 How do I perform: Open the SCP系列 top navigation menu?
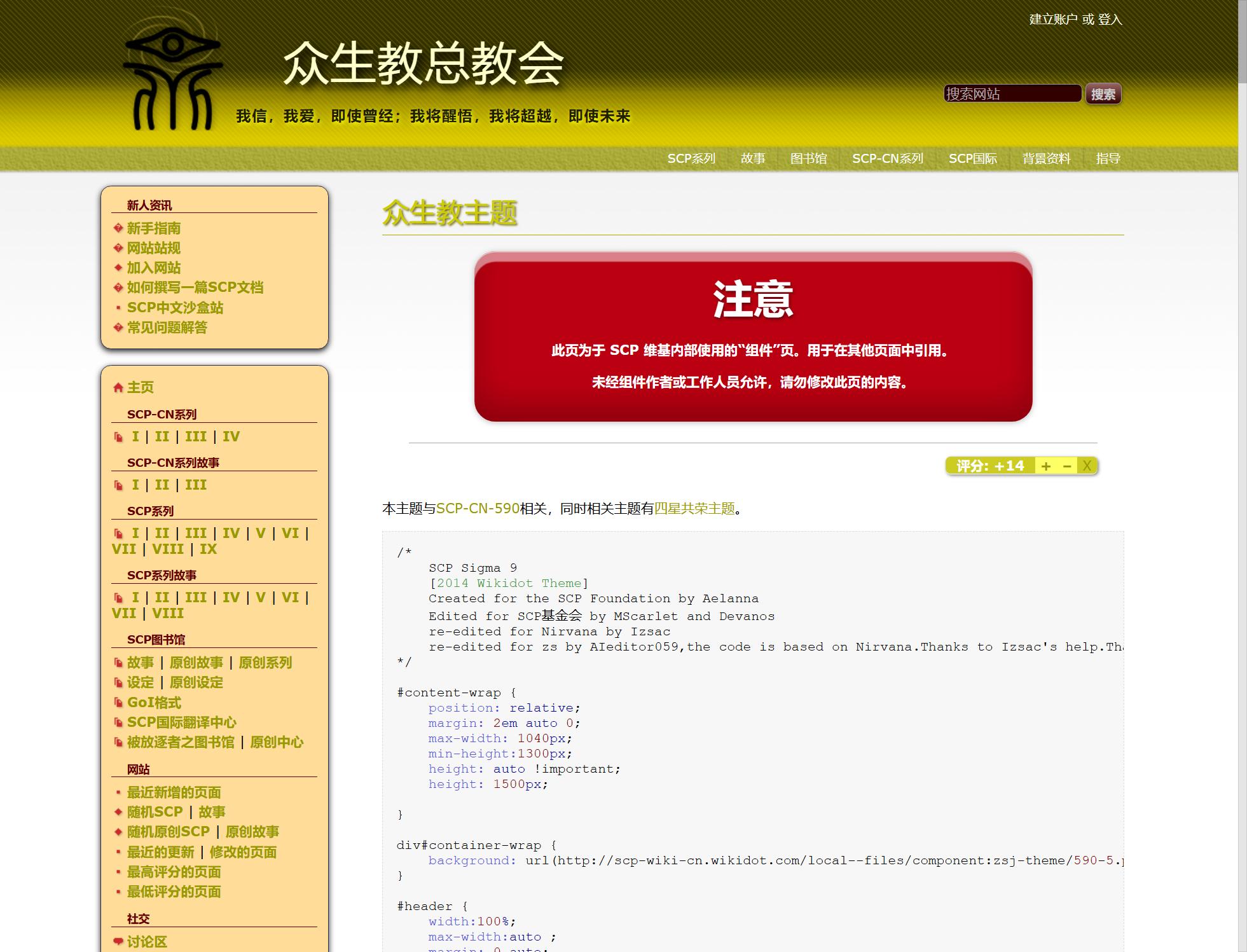click(691, 158)
